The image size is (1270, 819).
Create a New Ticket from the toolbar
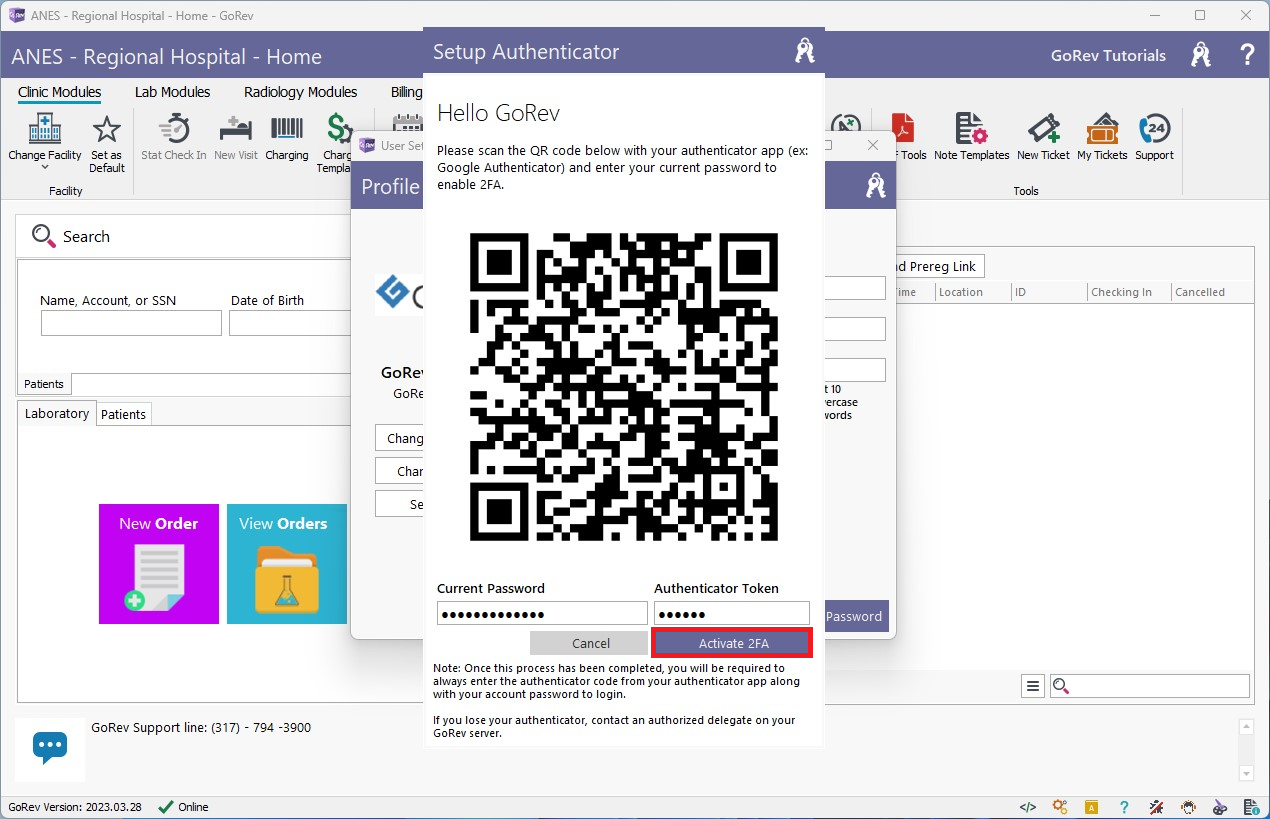tap(1043, 137)
